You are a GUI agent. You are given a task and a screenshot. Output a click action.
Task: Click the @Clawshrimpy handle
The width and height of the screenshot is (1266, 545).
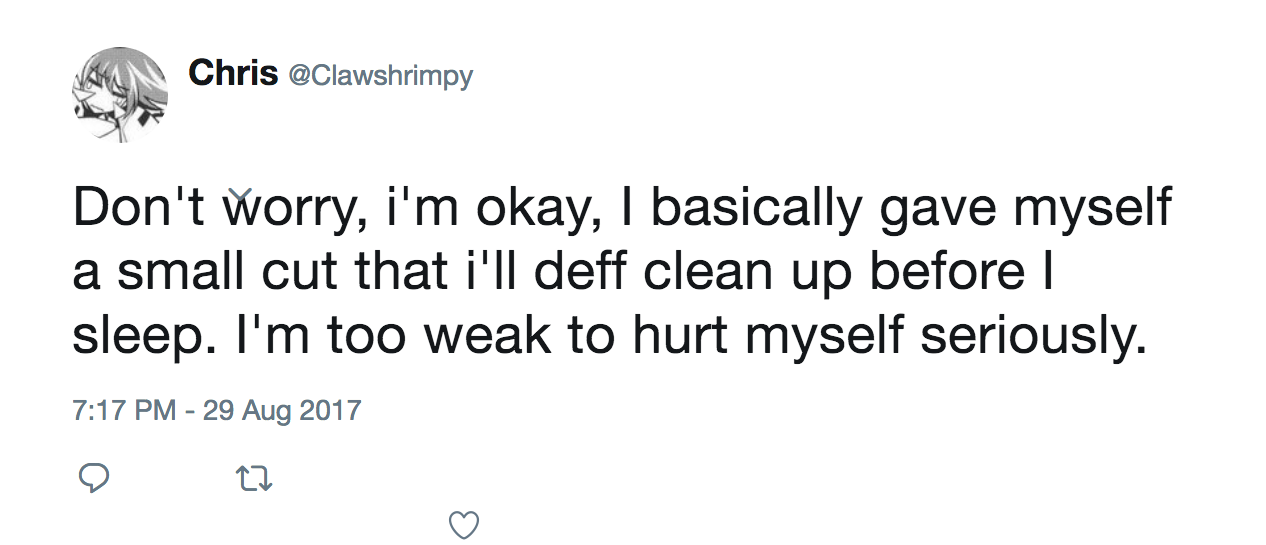coord(380,76)
